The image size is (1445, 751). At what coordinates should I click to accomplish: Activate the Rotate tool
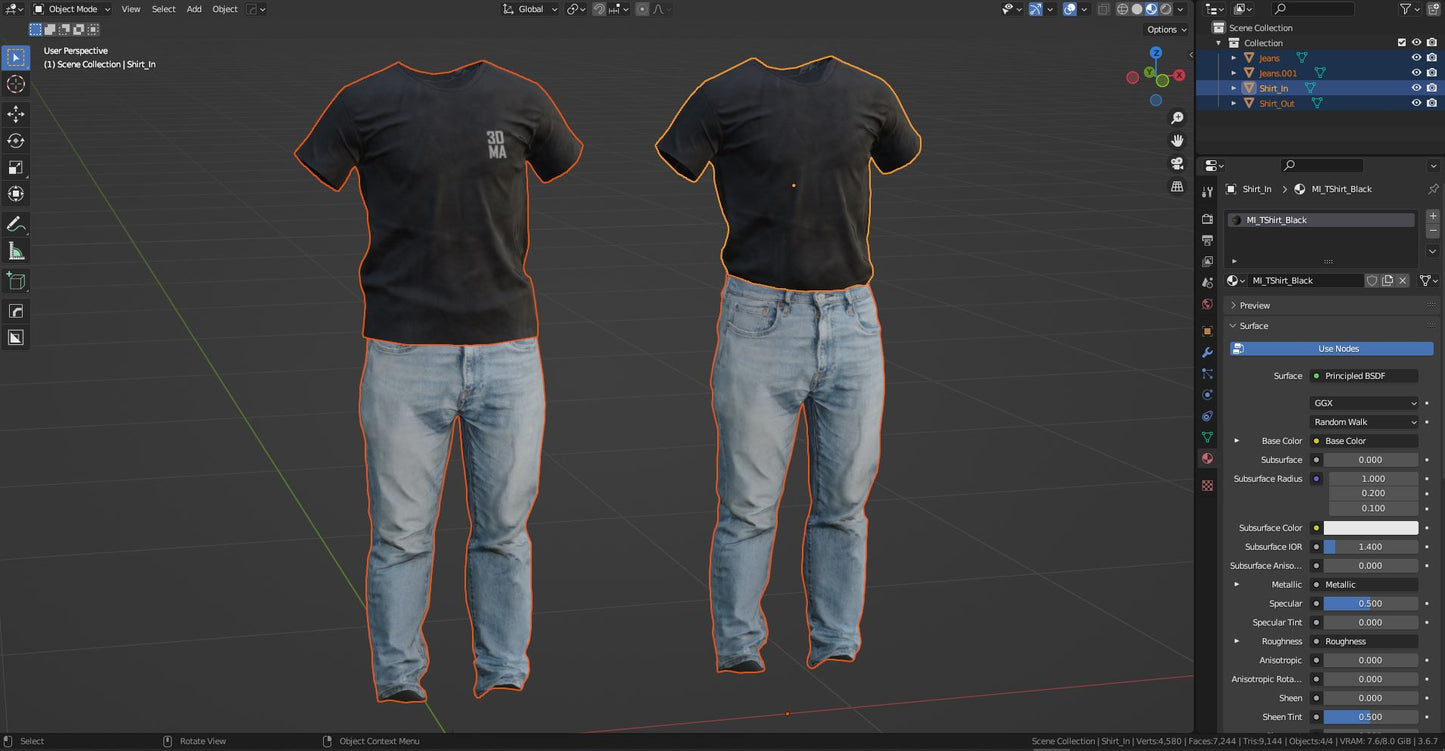pos(16,141)
